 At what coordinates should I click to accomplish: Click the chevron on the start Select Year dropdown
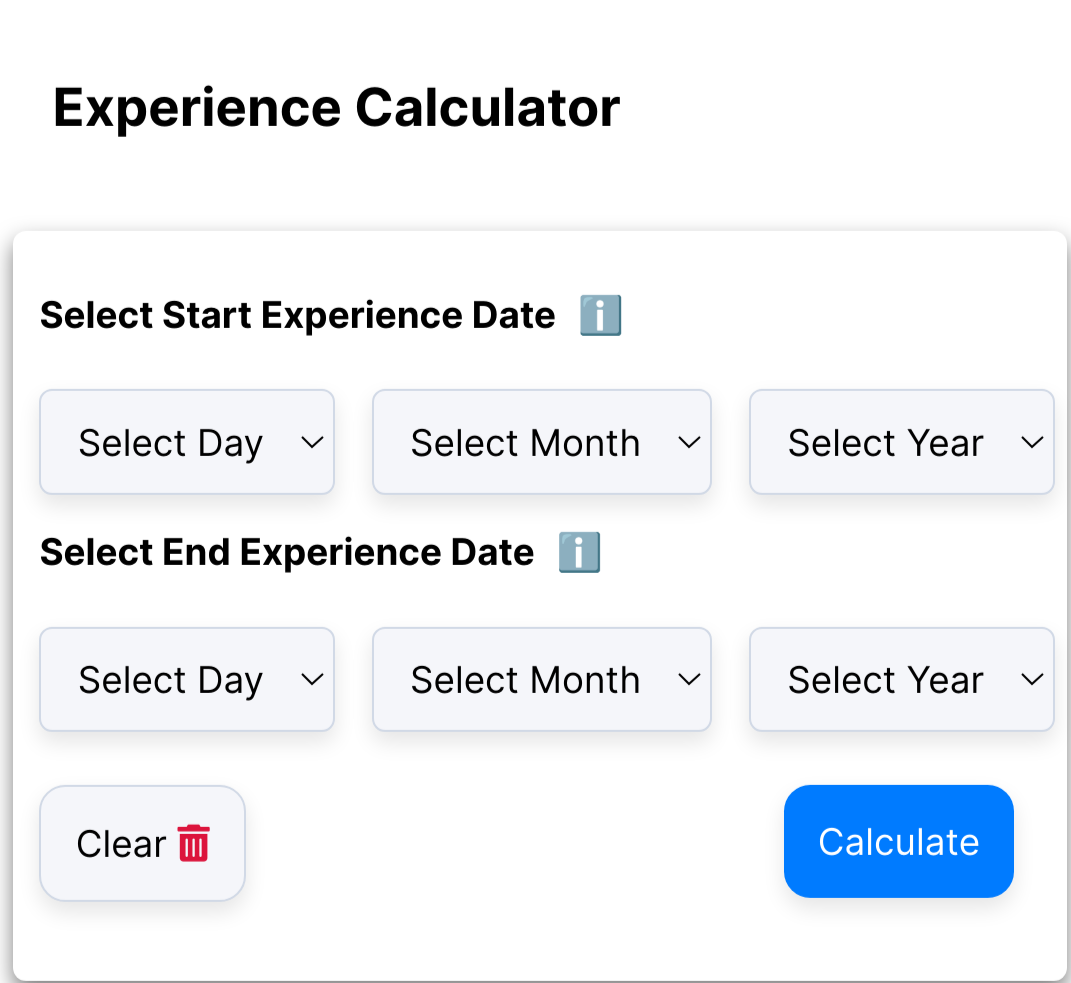(1031, 442)
